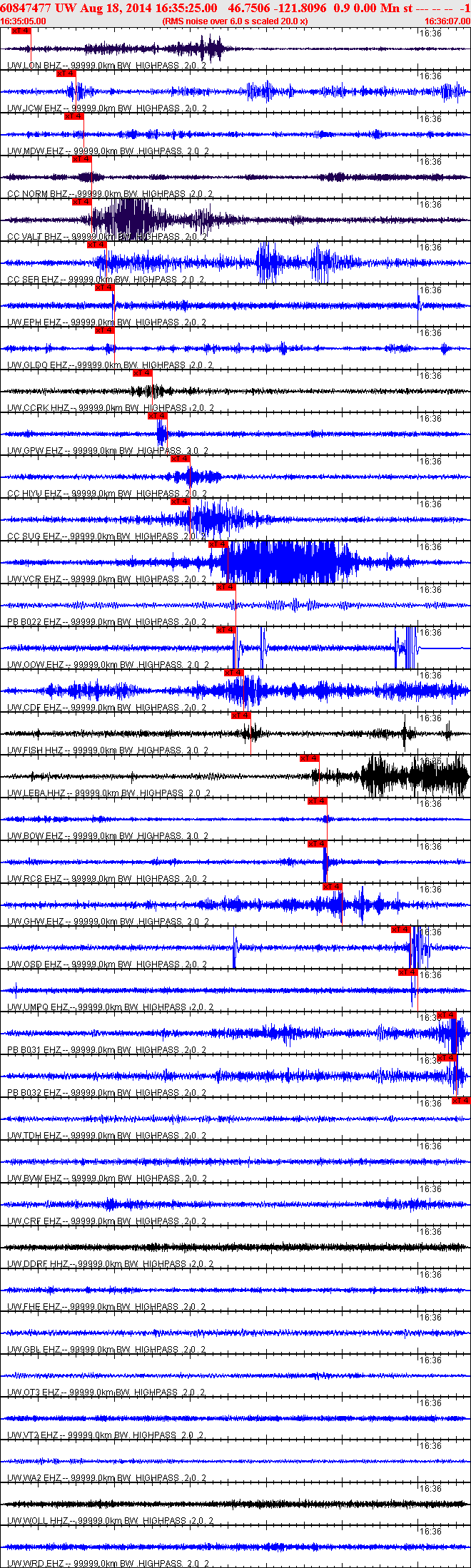Click the pick flag on UW.EPH trace

pyautogui.click(x=104, y=287)
